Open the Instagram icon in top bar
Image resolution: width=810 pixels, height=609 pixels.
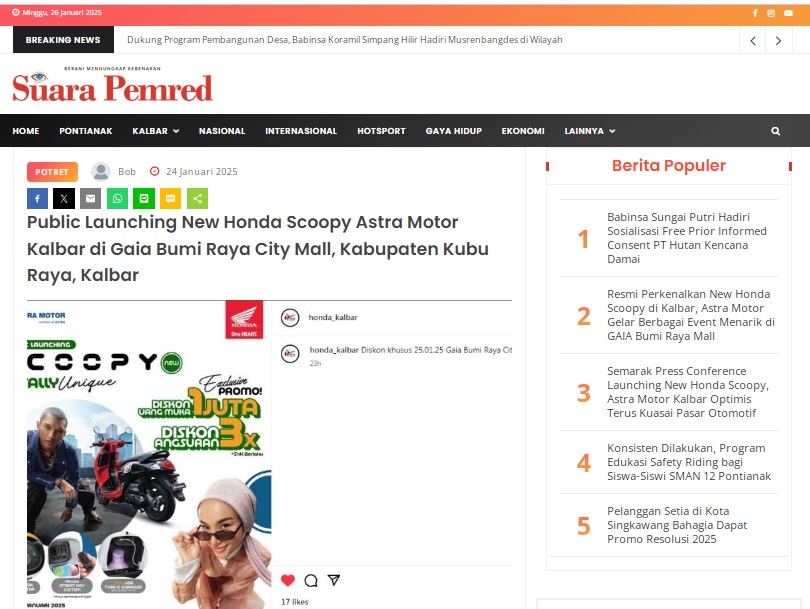(x=771, y=13)
